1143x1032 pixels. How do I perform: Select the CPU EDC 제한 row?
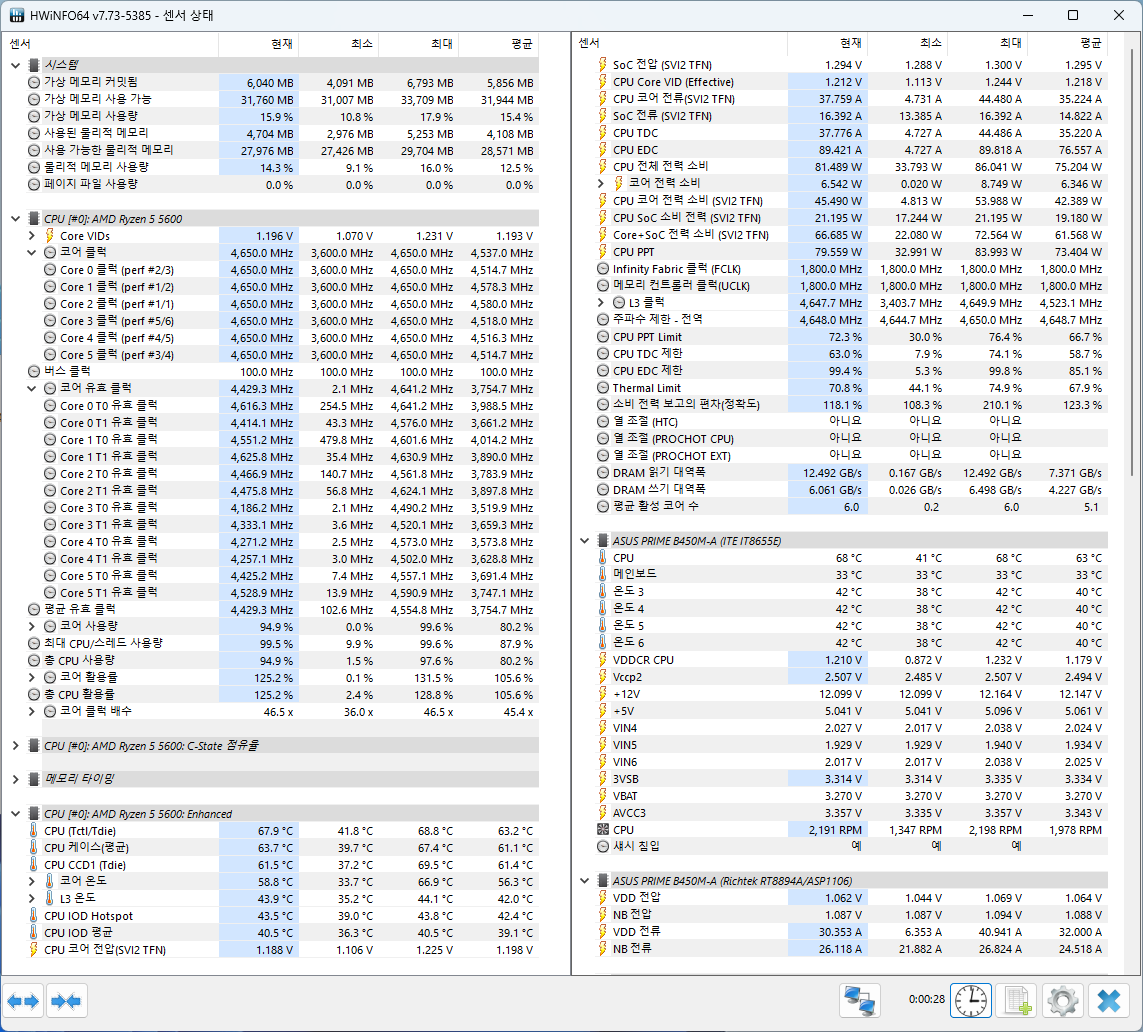[851, 371]
